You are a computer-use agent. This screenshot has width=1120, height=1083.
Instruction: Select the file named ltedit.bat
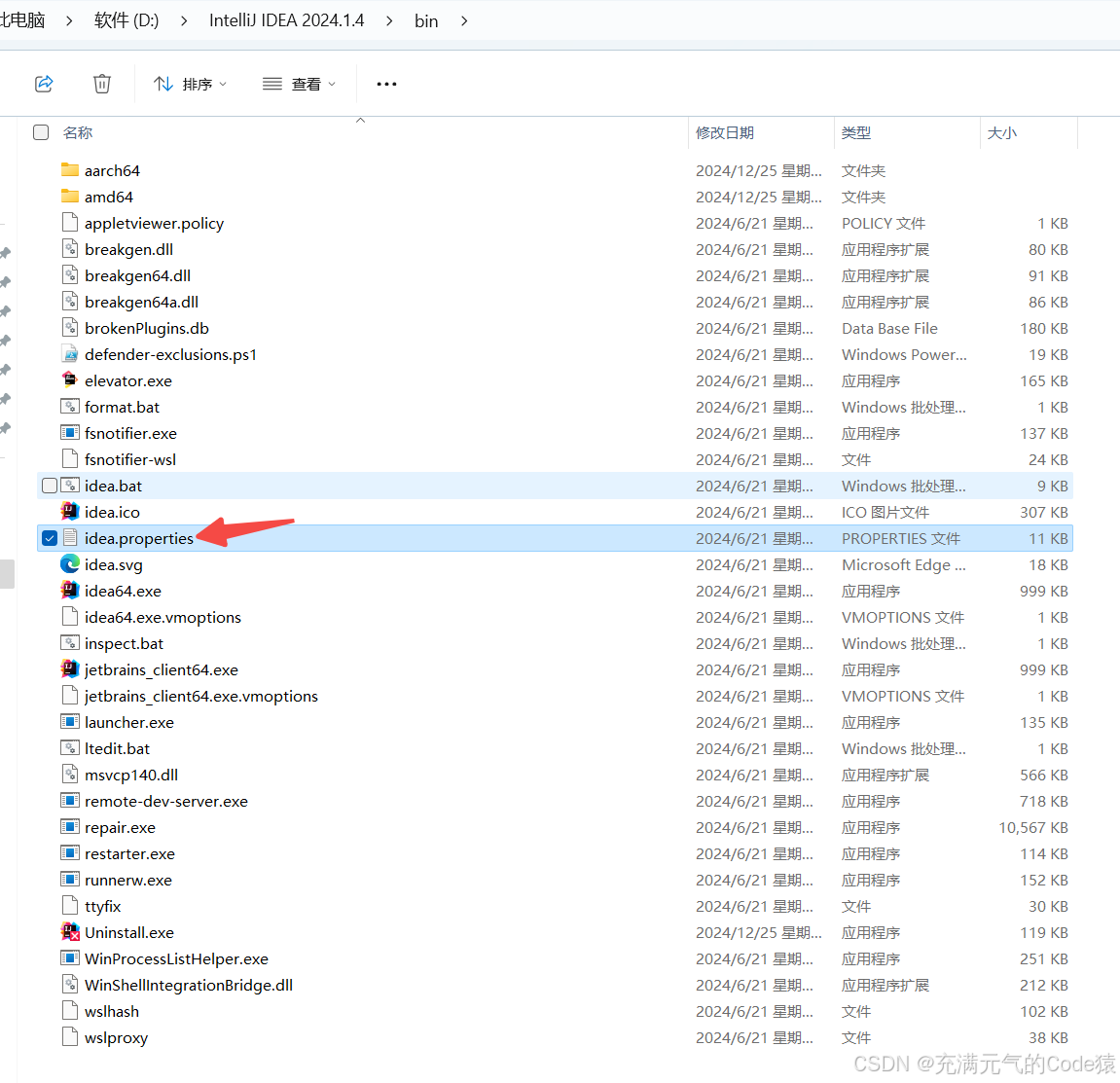(117, 748)
